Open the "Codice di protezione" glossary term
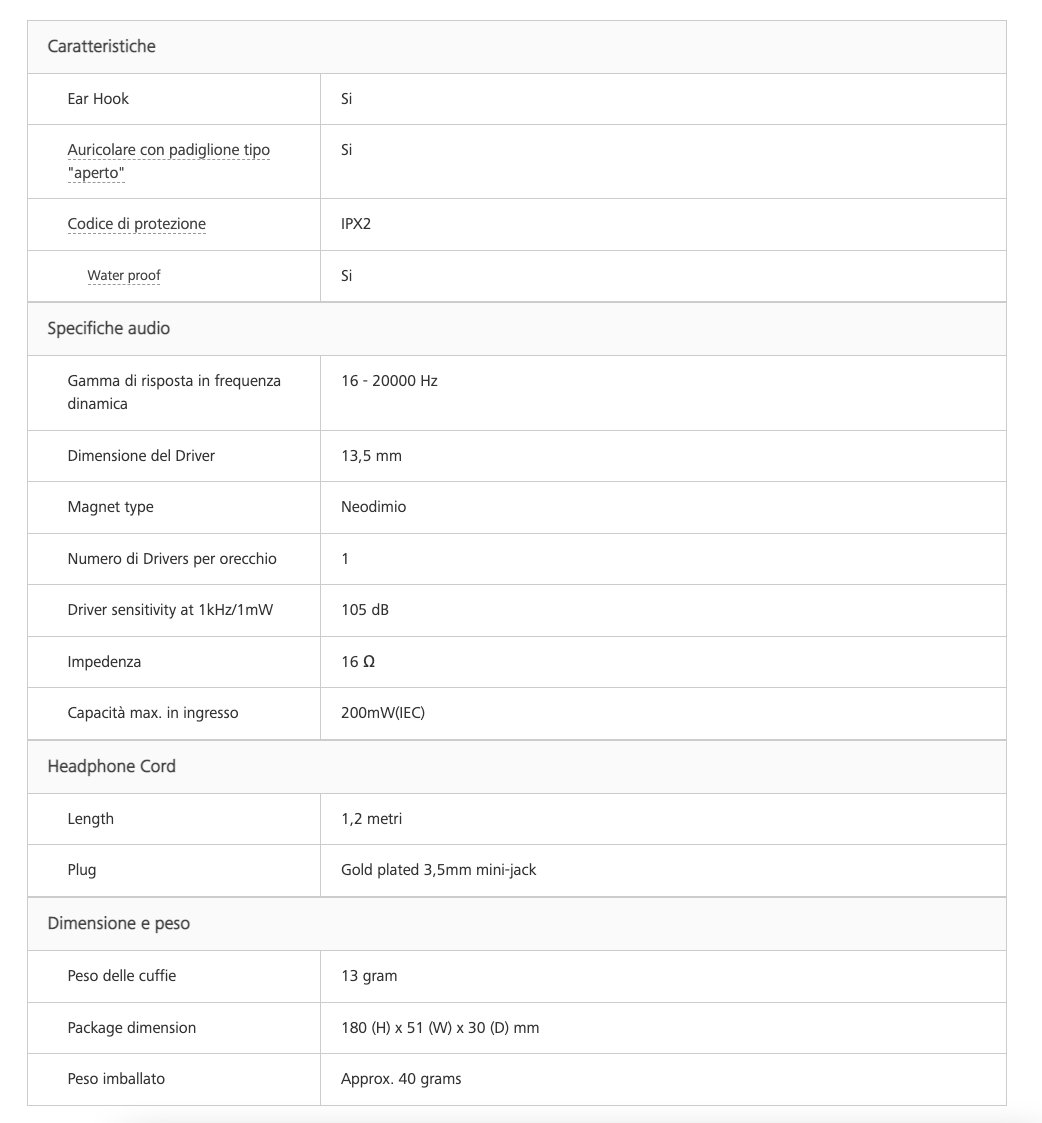This screenshot has width=1042, height=1123. [x=136, y=224]
